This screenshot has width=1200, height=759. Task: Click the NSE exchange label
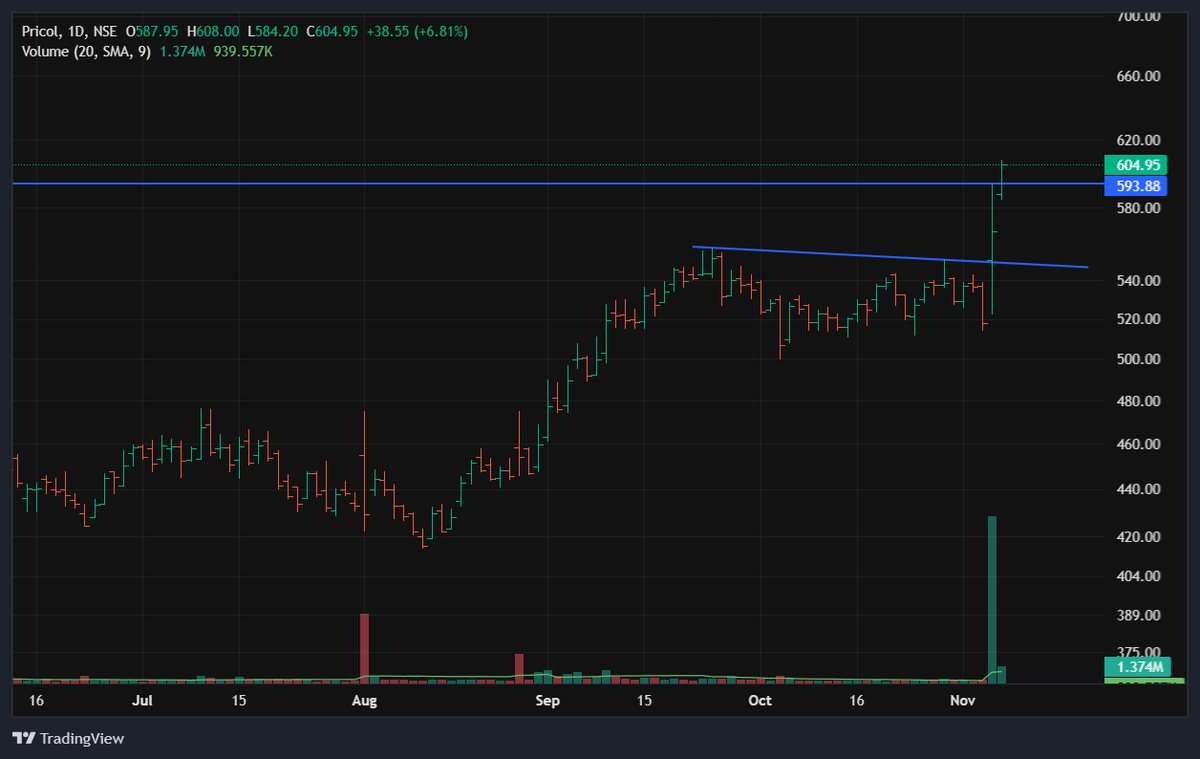[104, 32]
